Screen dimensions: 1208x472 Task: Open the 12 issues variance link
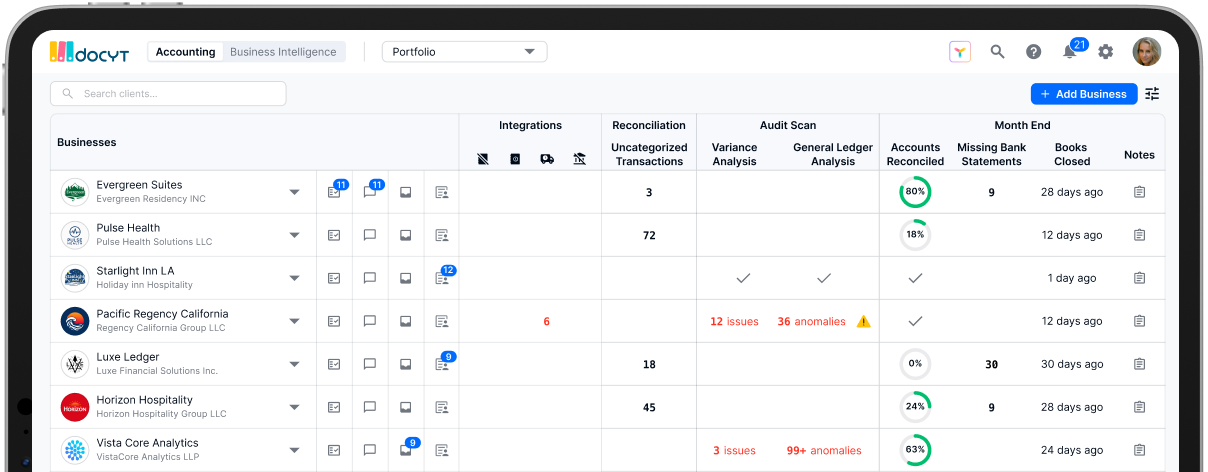click(734, 321)
